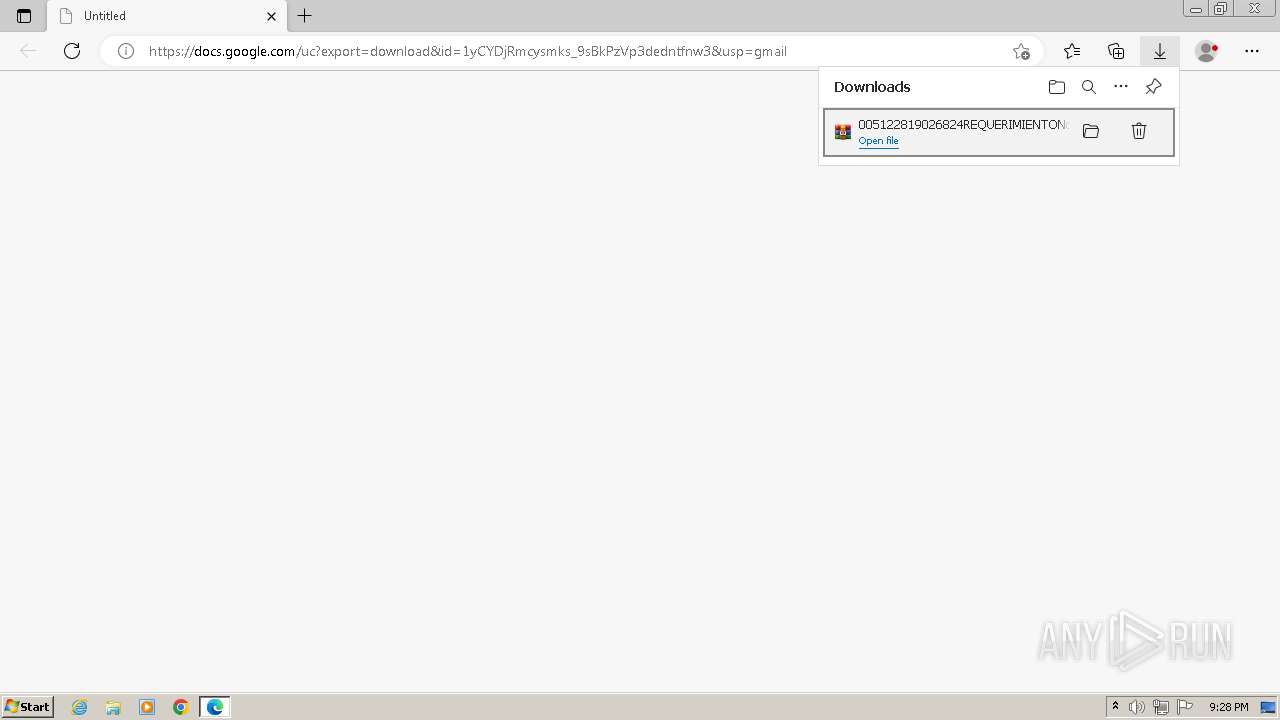The image size is (1280, 720).
Task: Click the docs.google.com address bar URL
Action: [x=468, y=51]
